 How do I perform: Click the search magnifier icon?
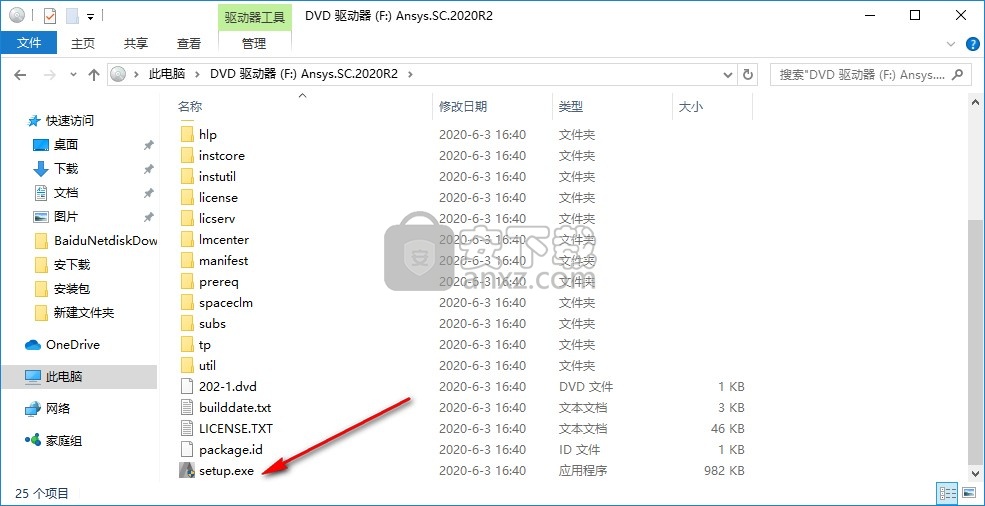[x=957, y=74]
